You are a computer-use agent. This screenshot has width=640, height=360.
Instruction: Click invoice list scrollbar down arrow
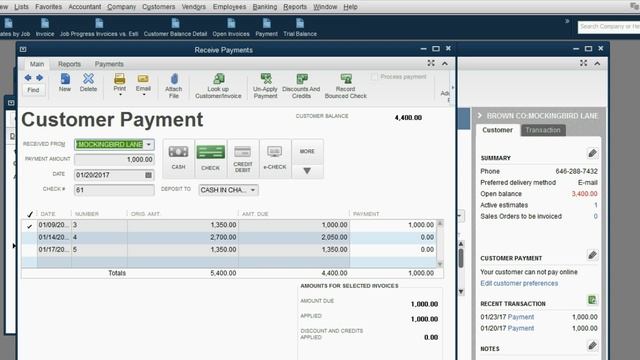click(x=440, y=264)
